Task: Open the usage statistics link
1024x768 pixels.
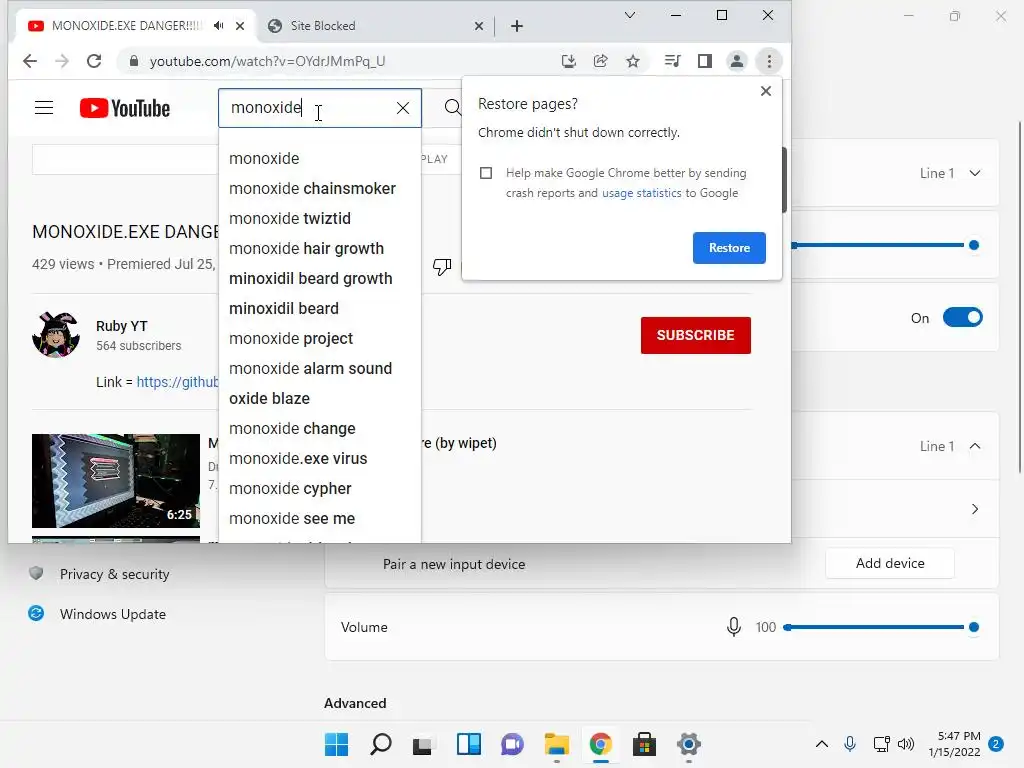Action: pyautogui.click(x=641, y=193)
